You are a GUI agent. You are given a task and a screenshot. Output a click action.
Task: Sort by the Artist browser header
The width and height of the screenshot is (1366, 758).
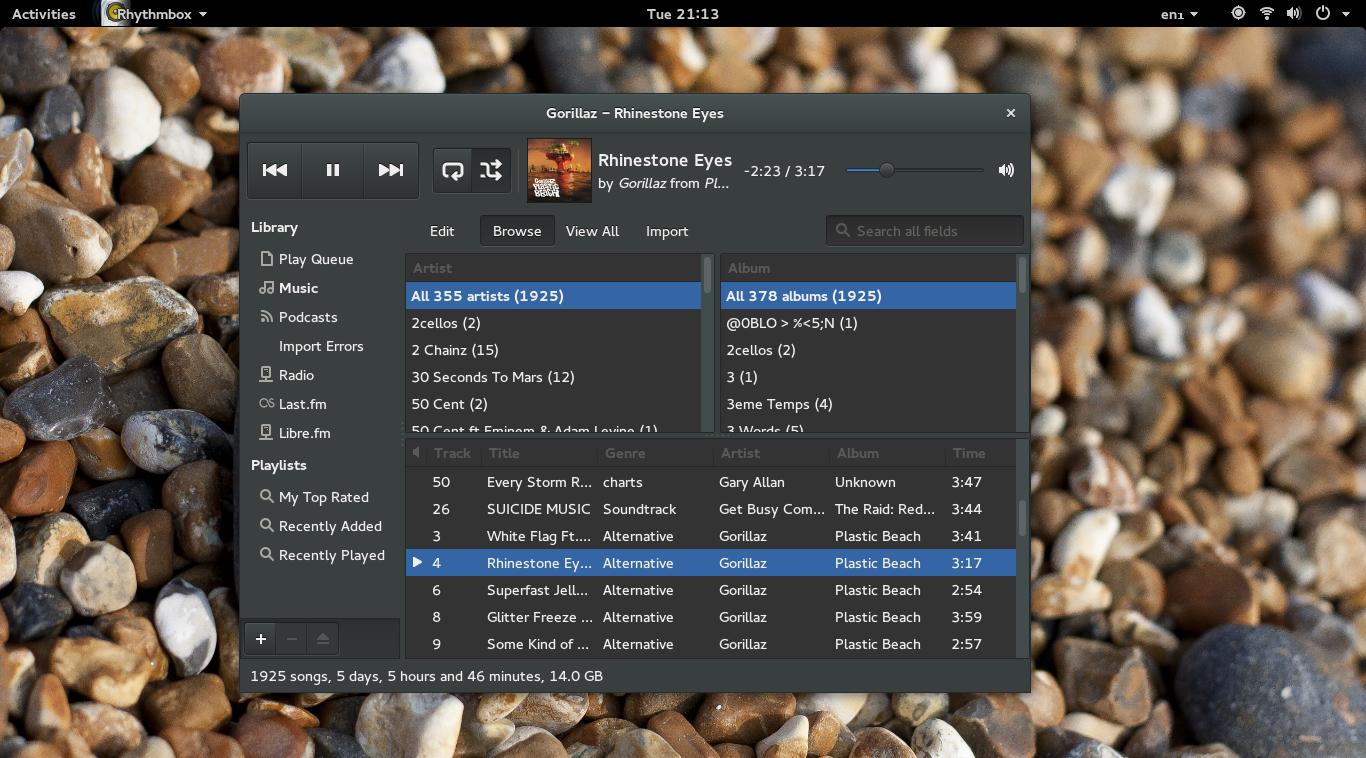pos(553,268)
